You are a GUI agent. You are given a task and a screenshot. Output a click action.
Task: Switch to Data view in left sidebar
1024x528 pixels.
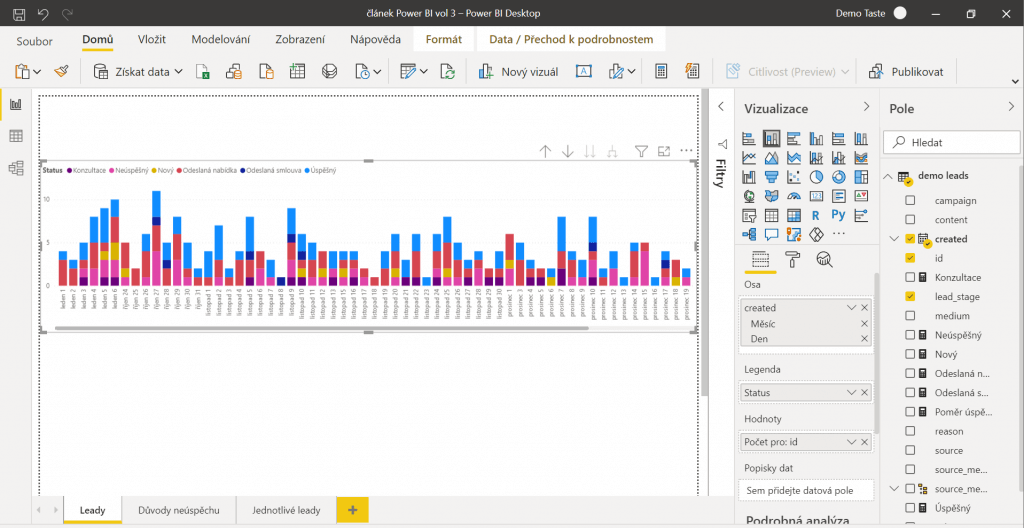(16, 136)
